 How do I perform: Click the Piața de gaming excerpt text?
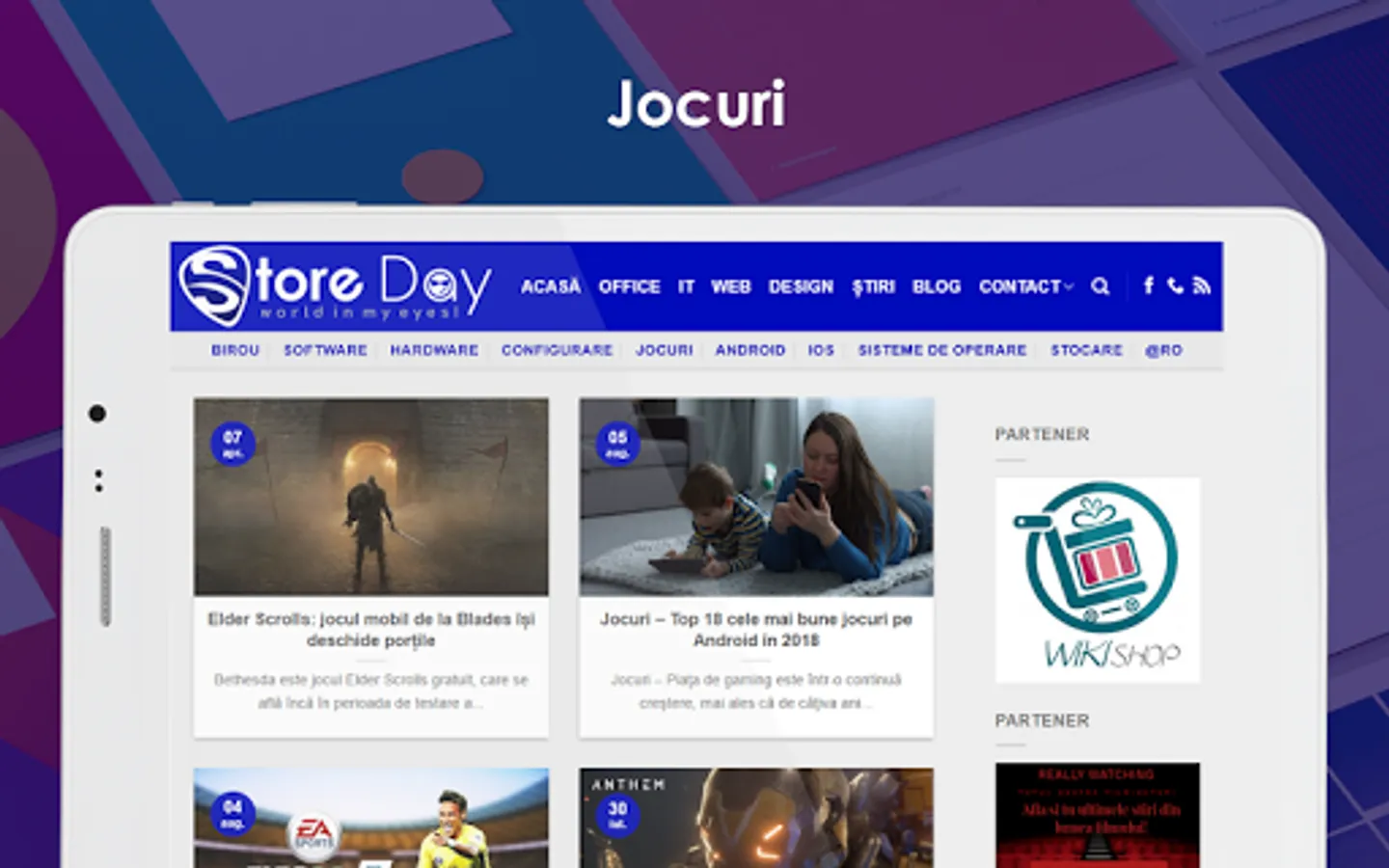[756, 692]
